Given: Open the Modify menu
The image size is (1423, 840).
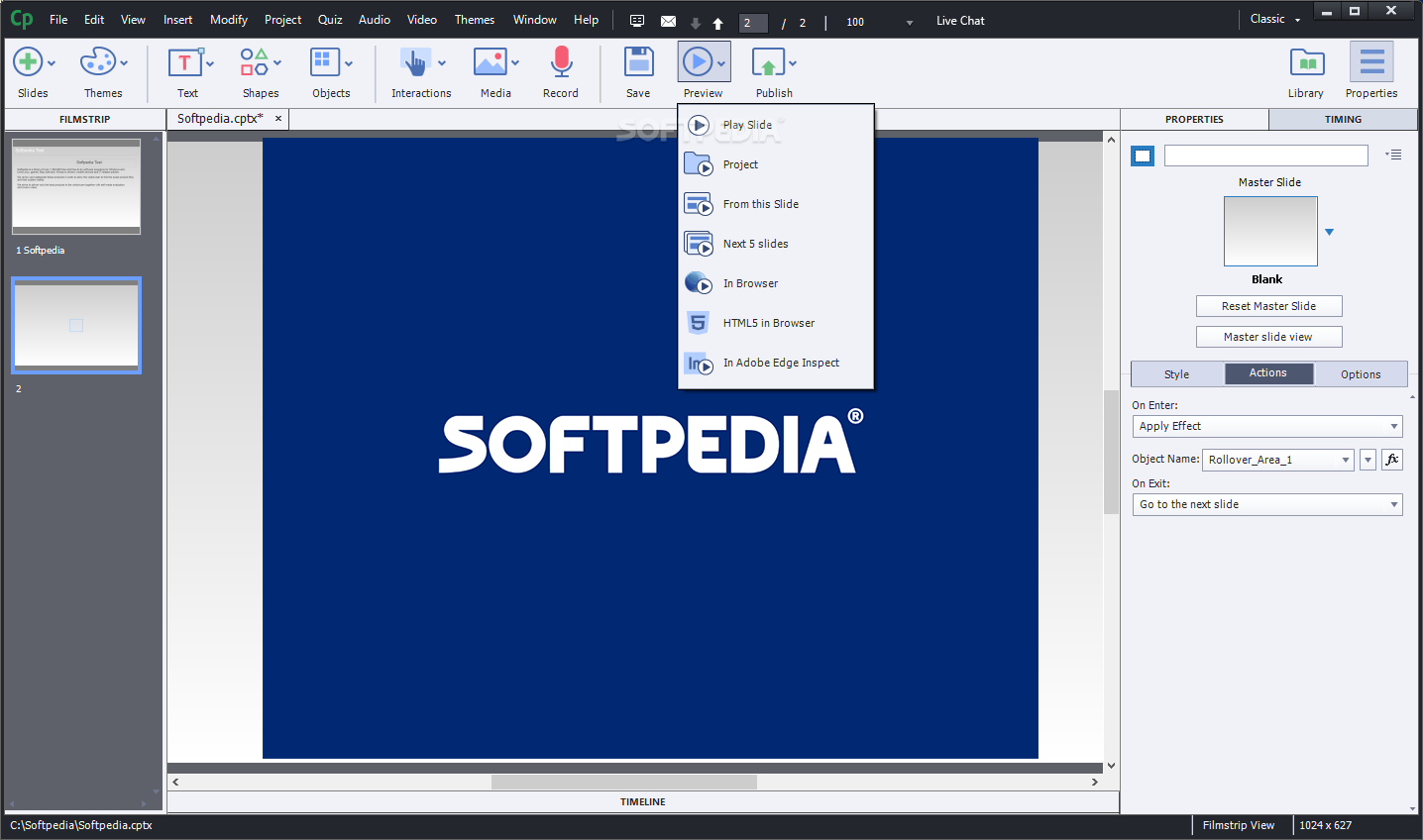Looking at the screenshot, I should click(x=229, y=20).
